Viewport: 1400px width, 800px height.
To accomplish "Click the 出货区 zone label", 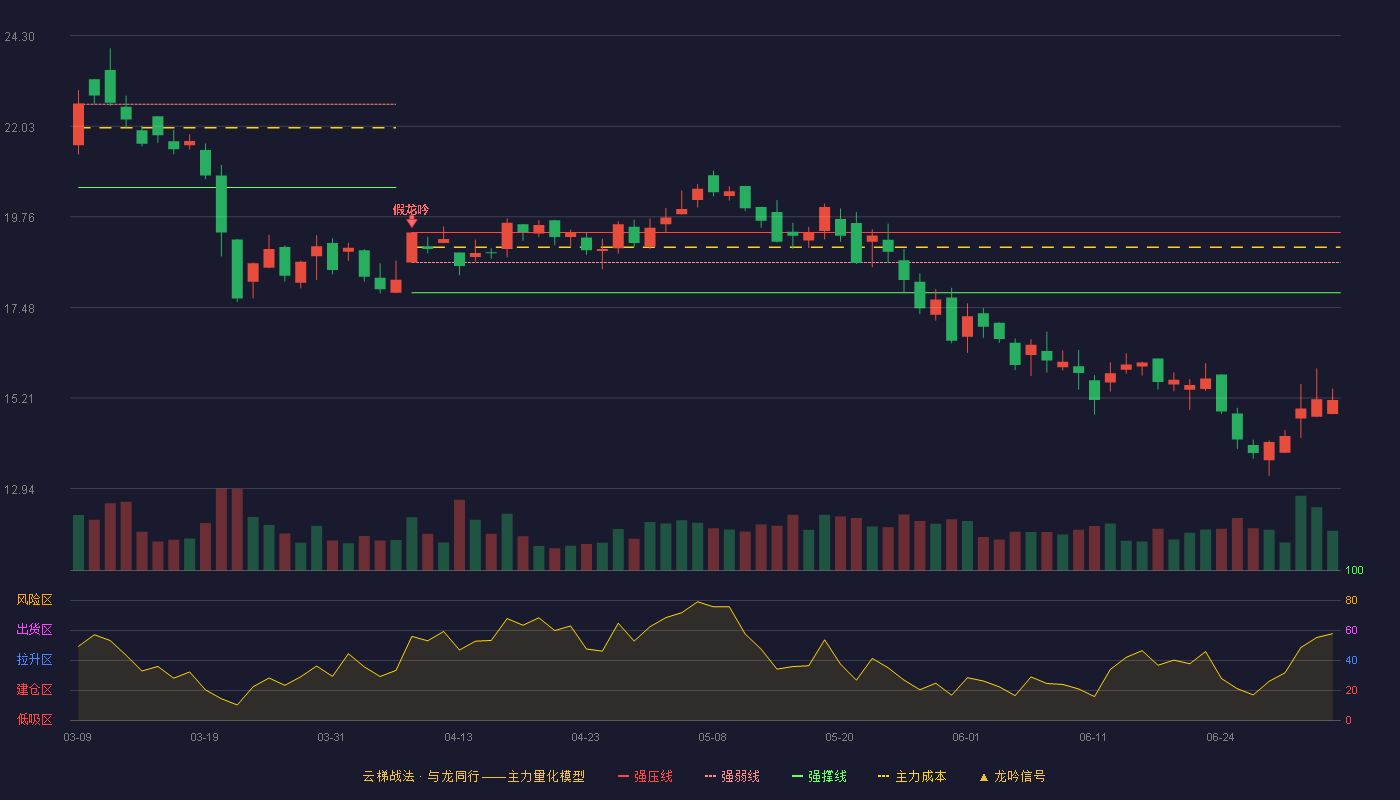I will pos(34,630).
